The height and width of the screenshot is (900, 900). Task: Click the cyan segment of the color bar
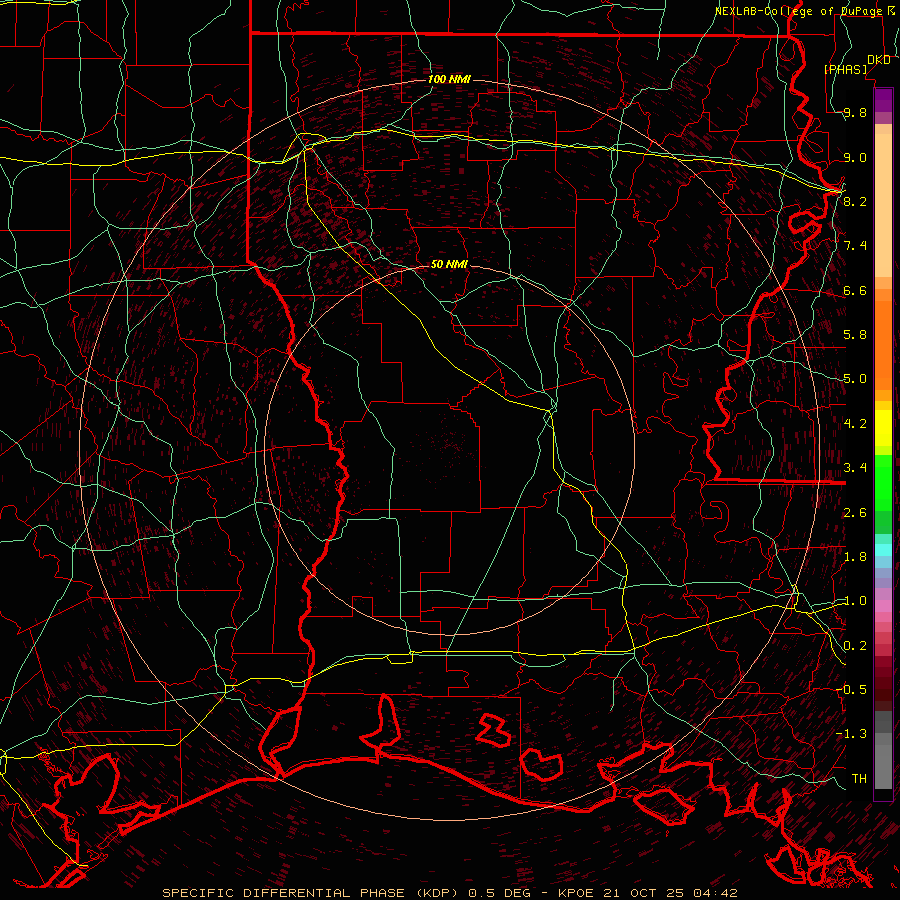point(883,550)
